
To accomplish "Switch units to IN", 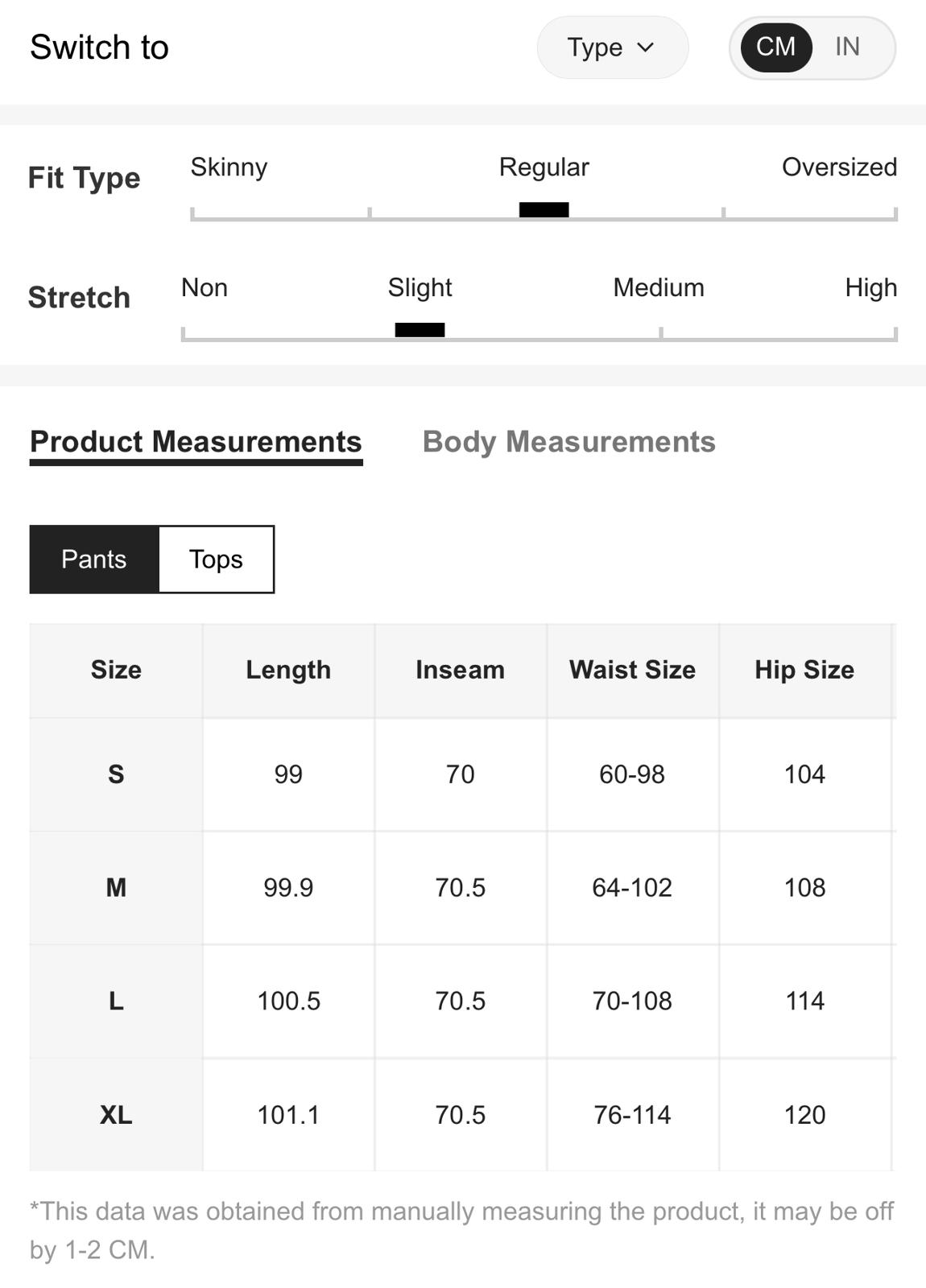I will (847, 47).
